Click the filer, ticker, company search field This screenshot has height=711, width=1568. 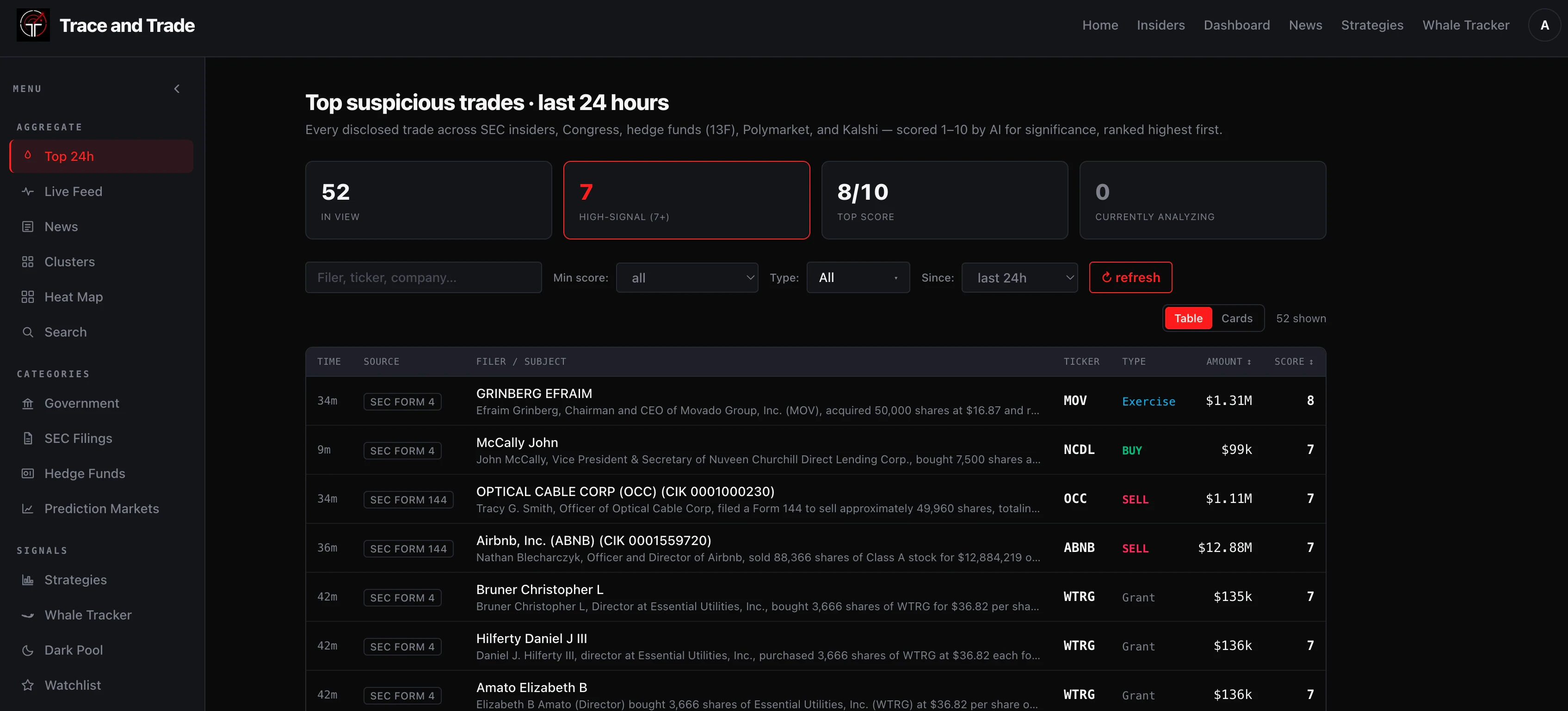coord(423,277)
